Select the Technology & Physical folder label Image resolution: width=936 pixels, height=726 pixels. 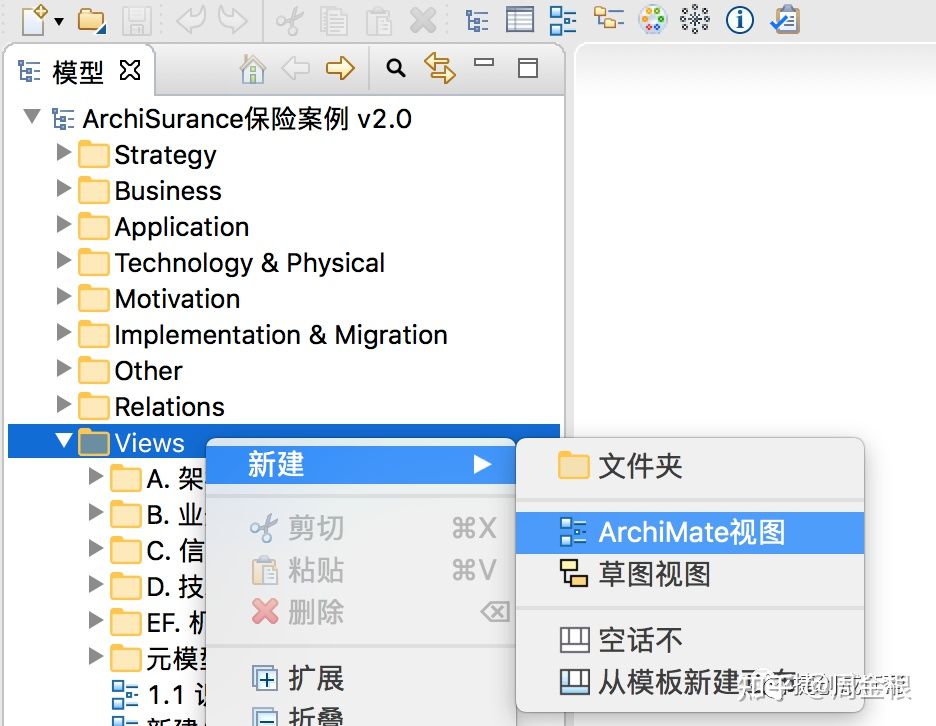[250, 263]
